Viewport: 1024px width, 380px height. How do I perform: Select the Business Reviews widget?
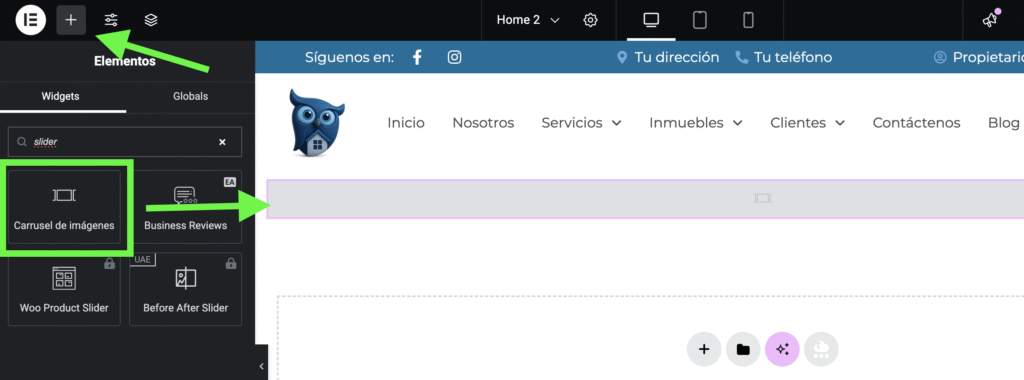(x=185, y=207)
